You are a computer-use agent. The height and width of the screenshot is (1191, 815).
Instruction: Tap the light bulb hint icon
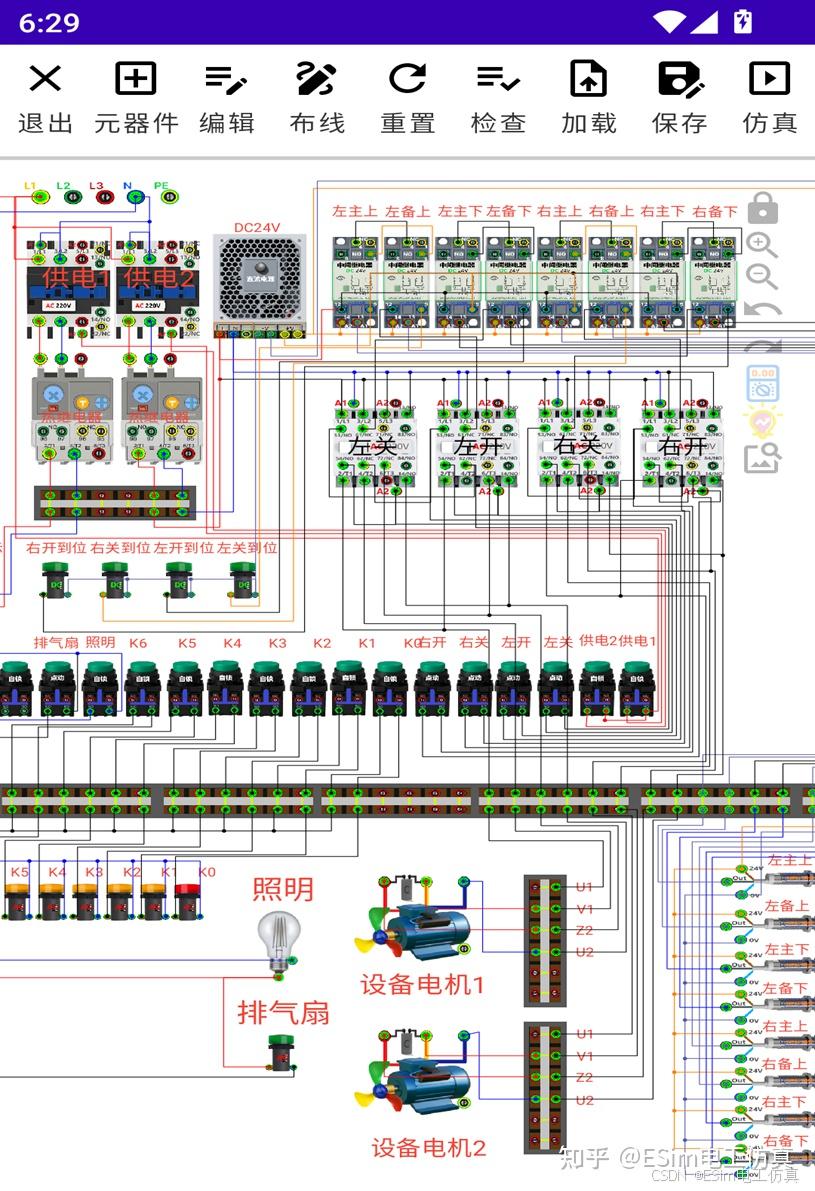[x=763, y=422]
